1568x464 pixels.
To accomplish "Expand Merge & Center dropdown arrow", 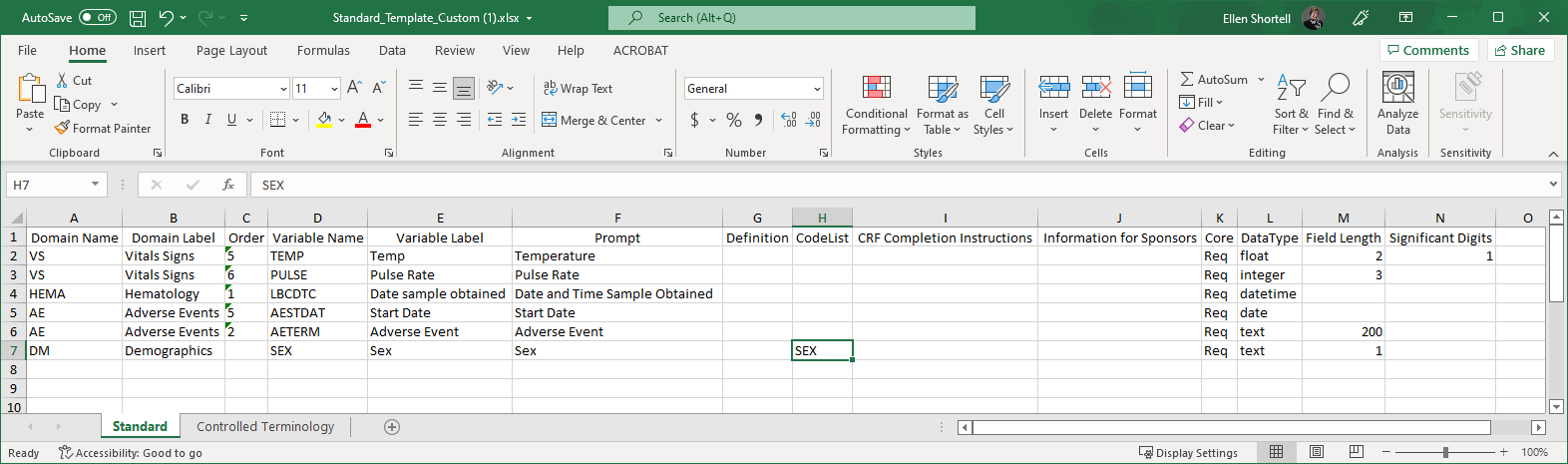I will point(659,120).
